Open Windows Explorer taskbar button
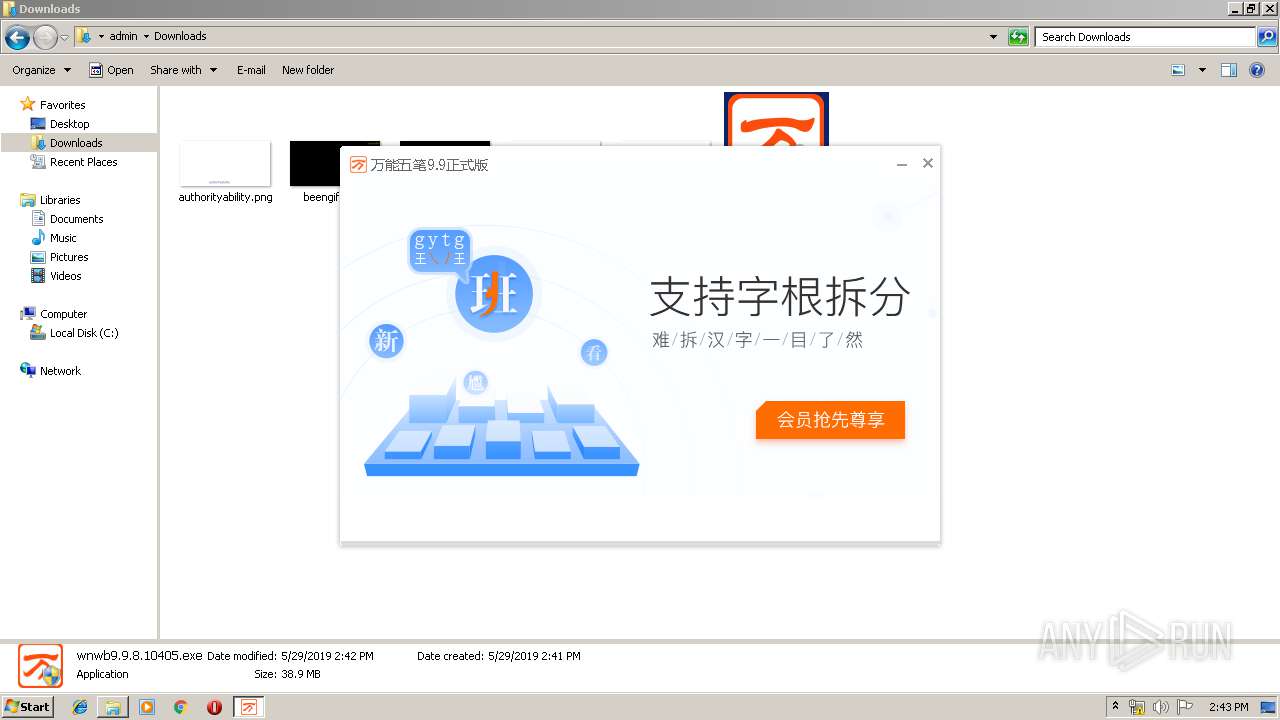 tap(113, 707)
